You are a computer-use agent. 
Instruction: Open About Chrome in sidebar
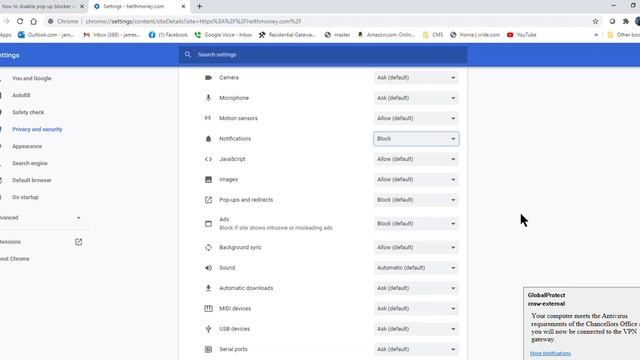pos(15,259)
